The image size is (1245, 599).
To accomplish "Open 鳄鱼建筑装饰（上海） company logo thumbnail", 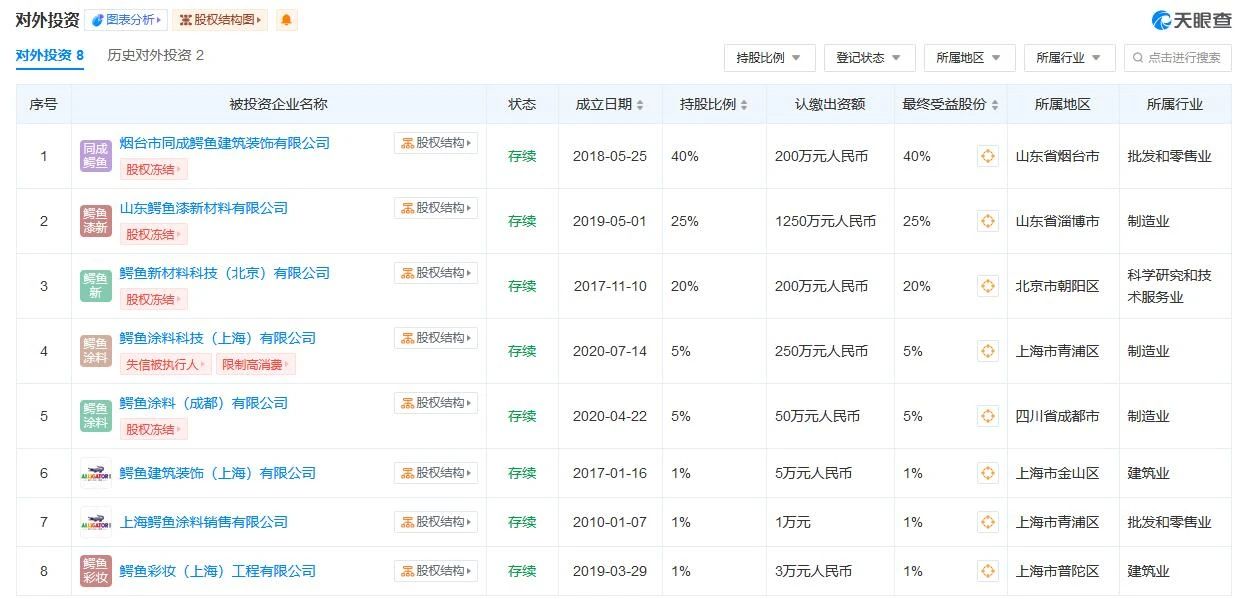I will 96,473.
